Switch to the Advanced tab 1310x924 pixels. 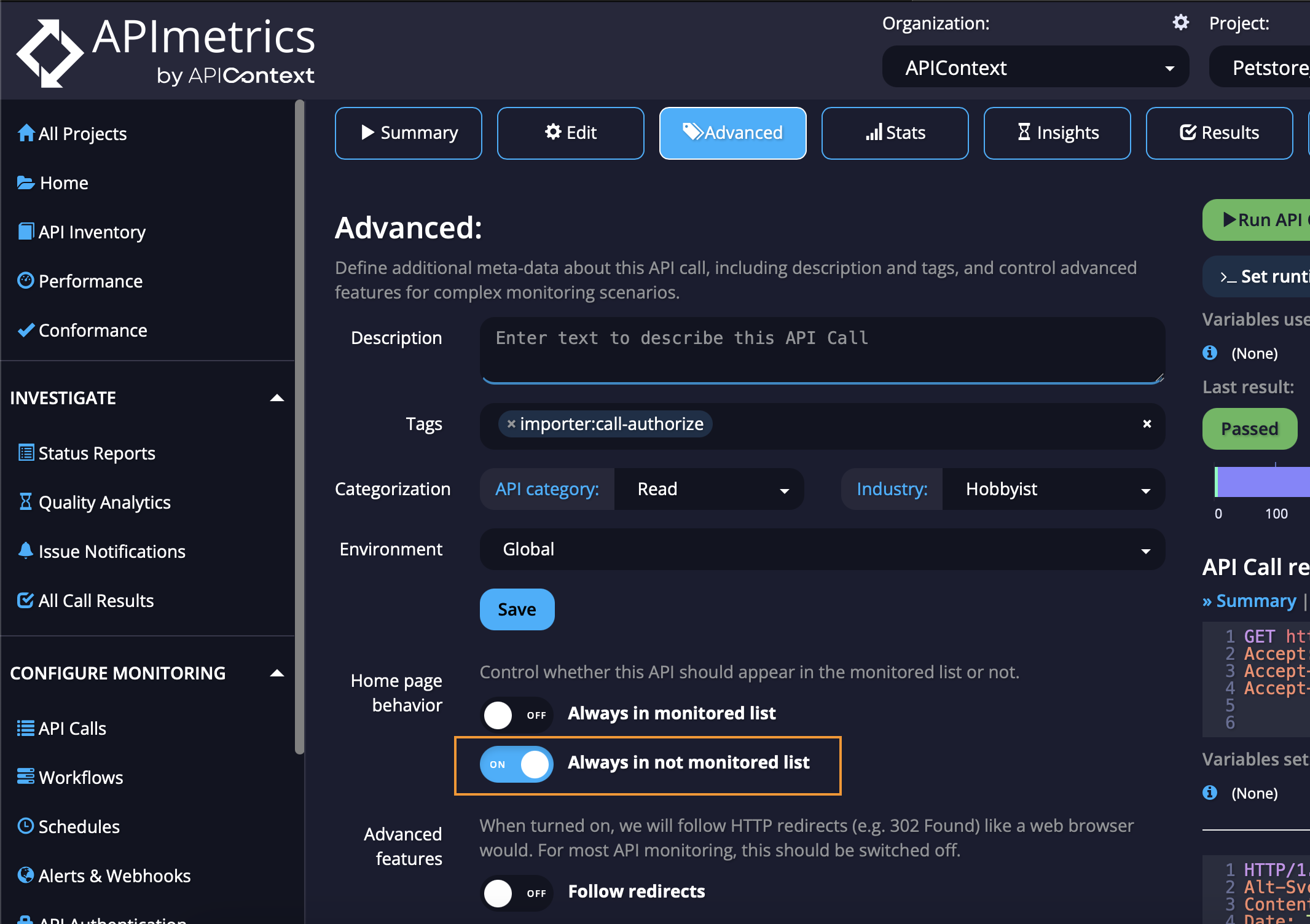coord(732,132)
